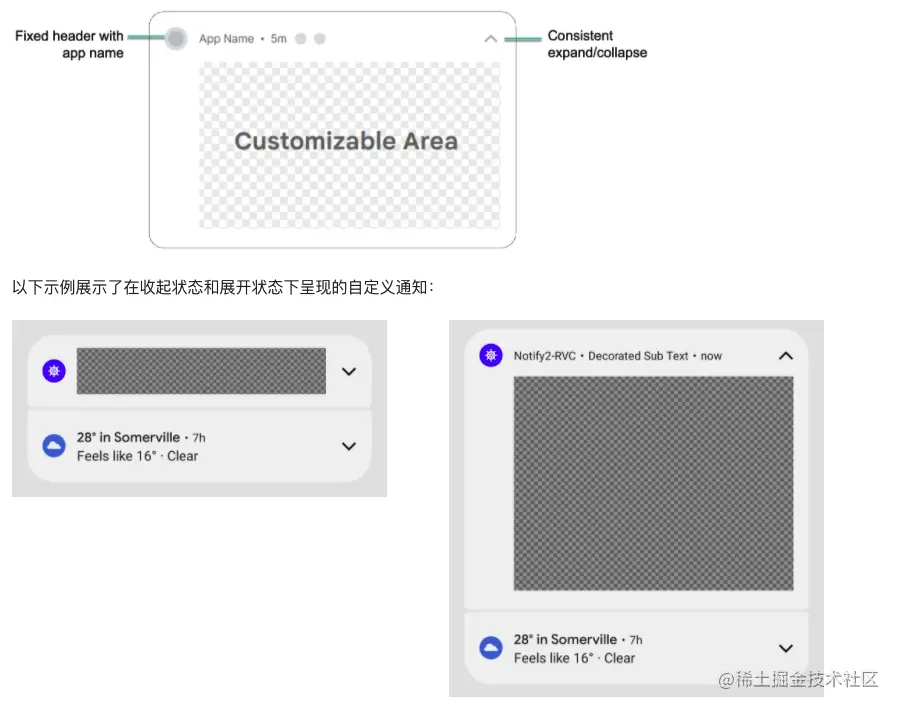Click the blue cloud weather icon in left panel
This screenshot has width=899, height=710.
54,446
